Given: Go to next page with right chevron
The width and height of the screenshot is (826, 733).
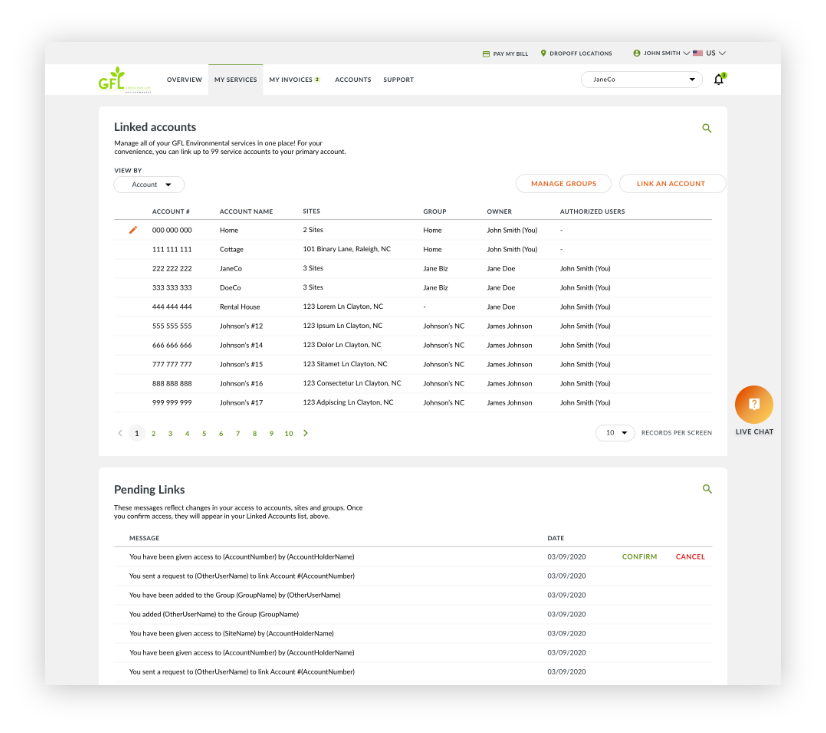Looking at the screenshot, I should click(x=305, y=433).
